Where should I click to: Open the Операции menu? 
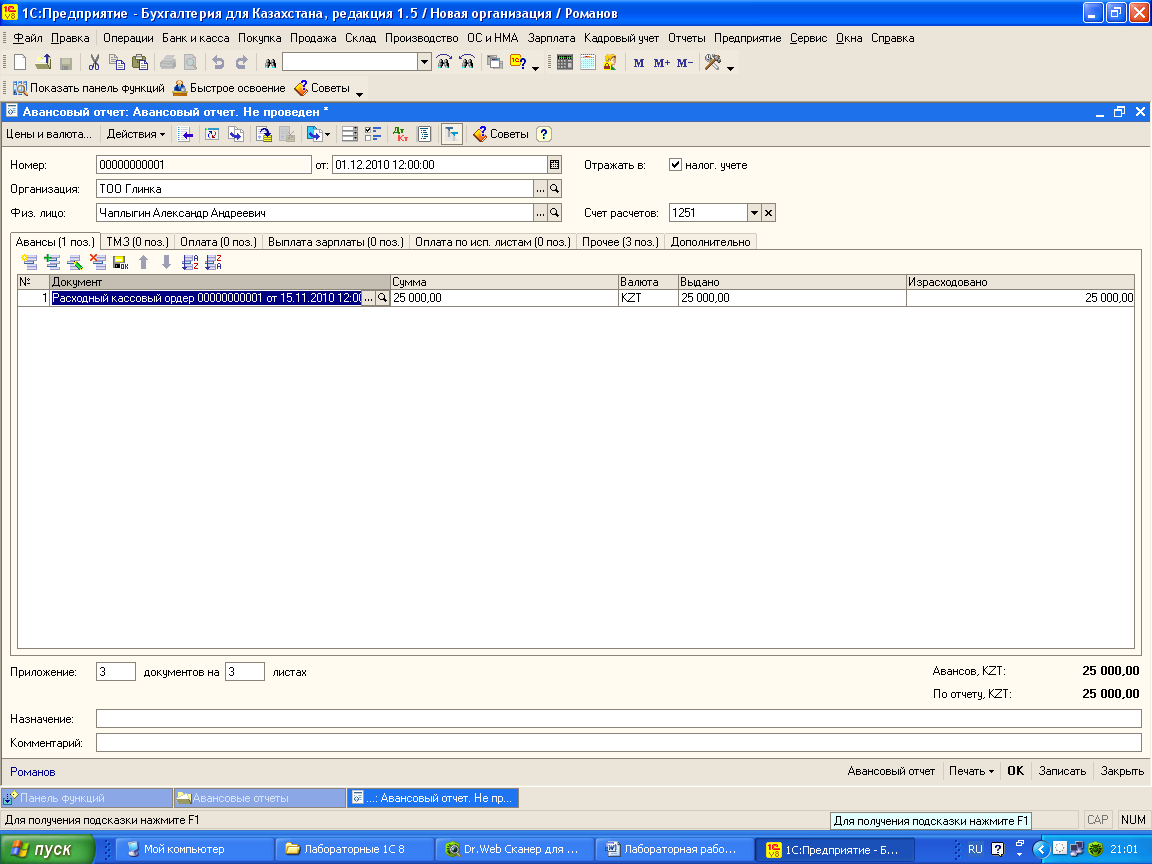click(x=128, y=38)
